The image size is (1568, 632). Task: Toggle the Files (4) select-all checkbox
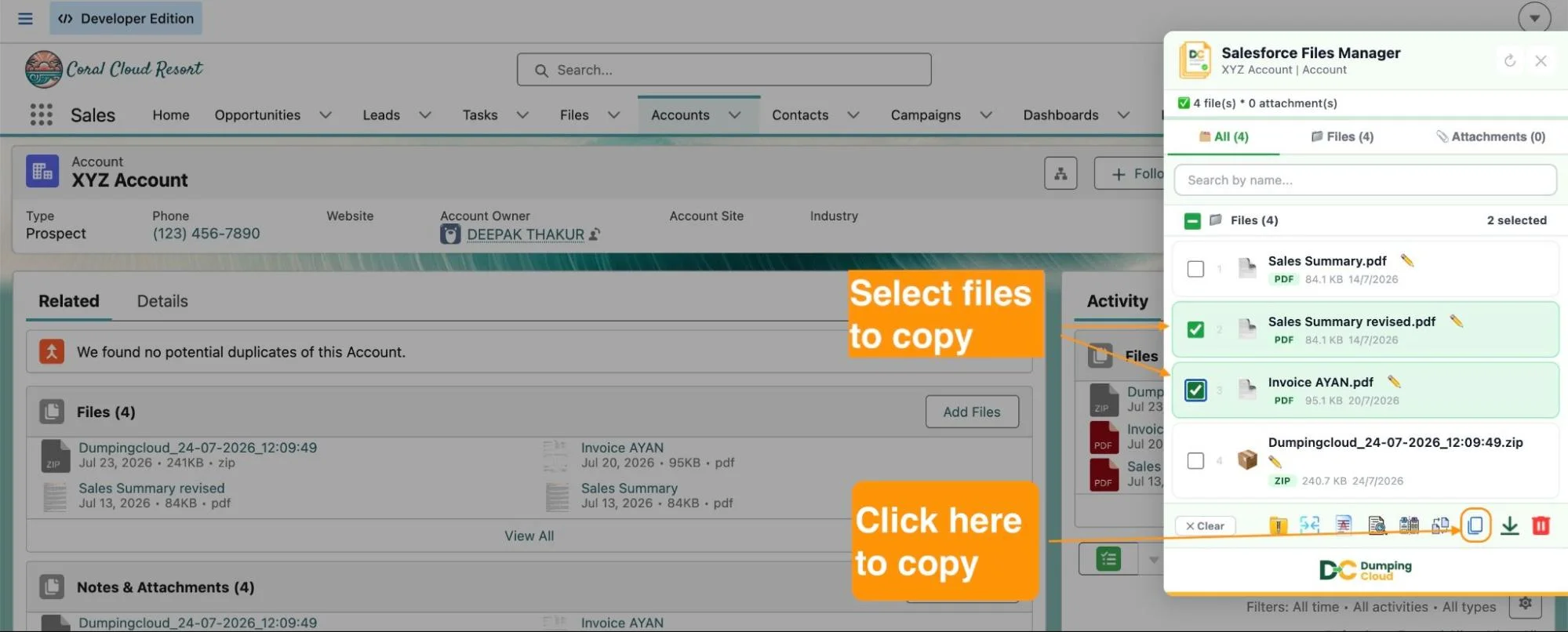tap(1192, 221)
